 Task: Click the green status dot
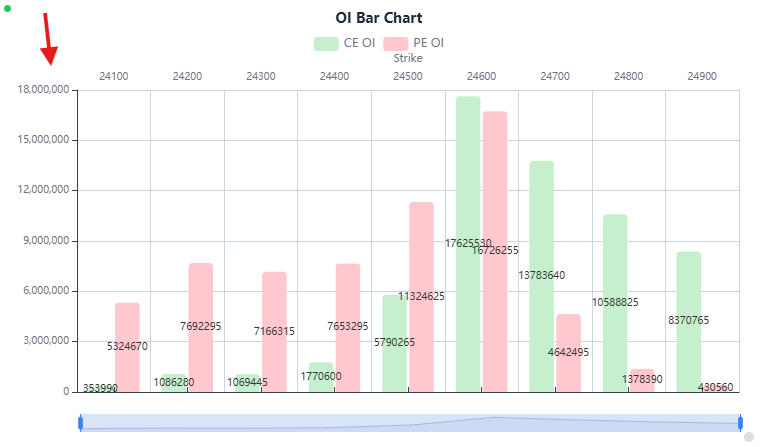(7, 8)
